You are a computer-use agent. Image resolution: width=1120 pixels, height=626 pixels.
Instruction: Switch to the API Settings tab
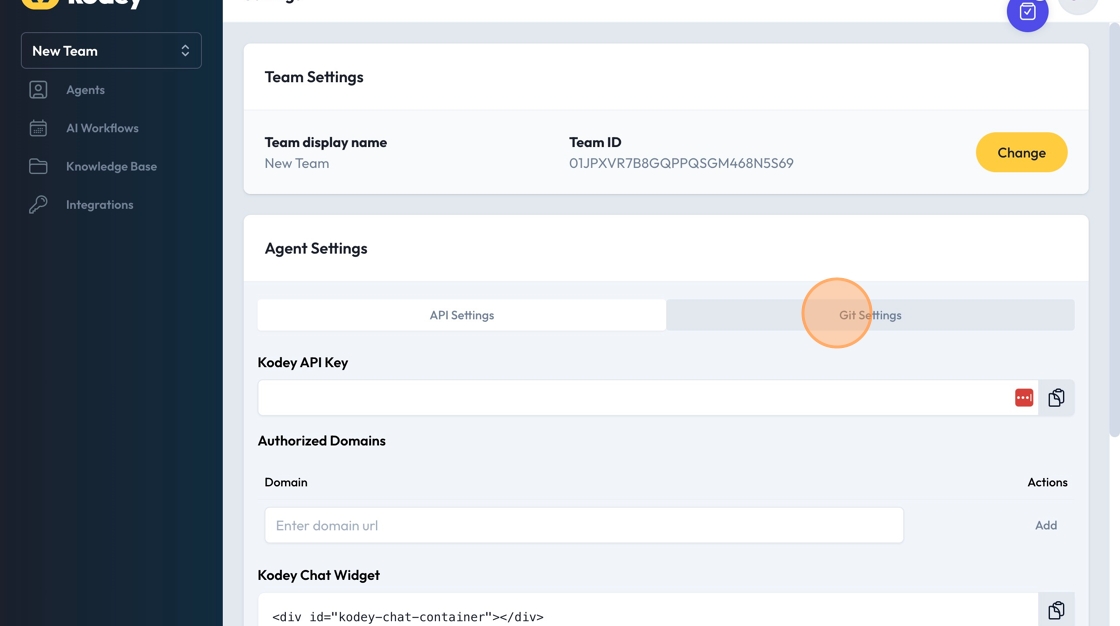(x=462, y=315)
